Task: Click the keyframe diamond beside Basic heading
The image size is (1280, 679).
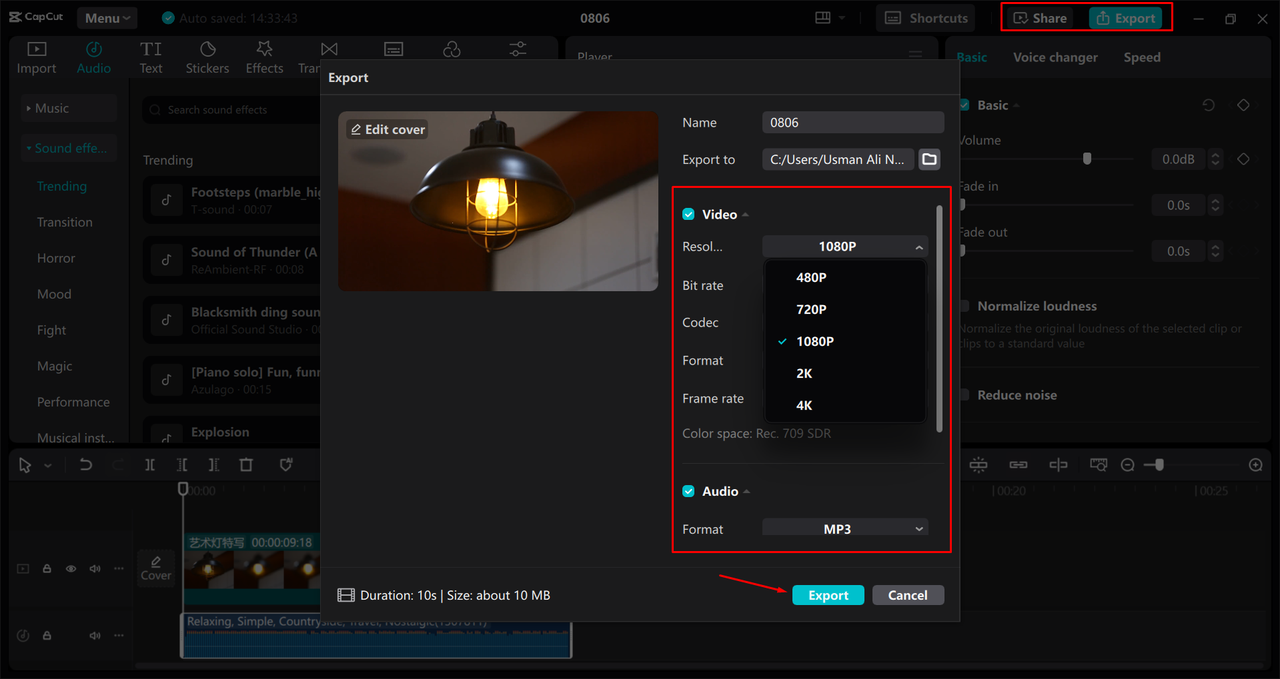Action: pyautogui.click(x=1243, y=105)
